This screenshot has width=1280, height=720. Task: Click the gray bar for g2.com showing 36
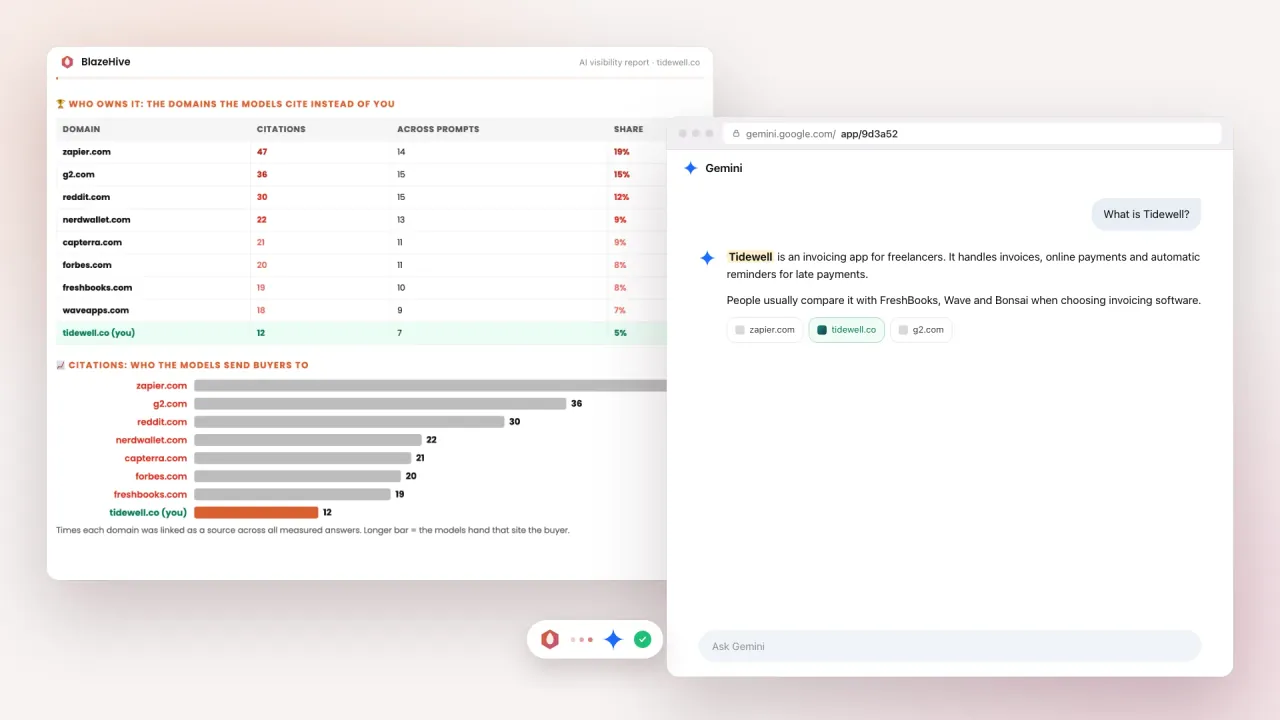(380, 404)
